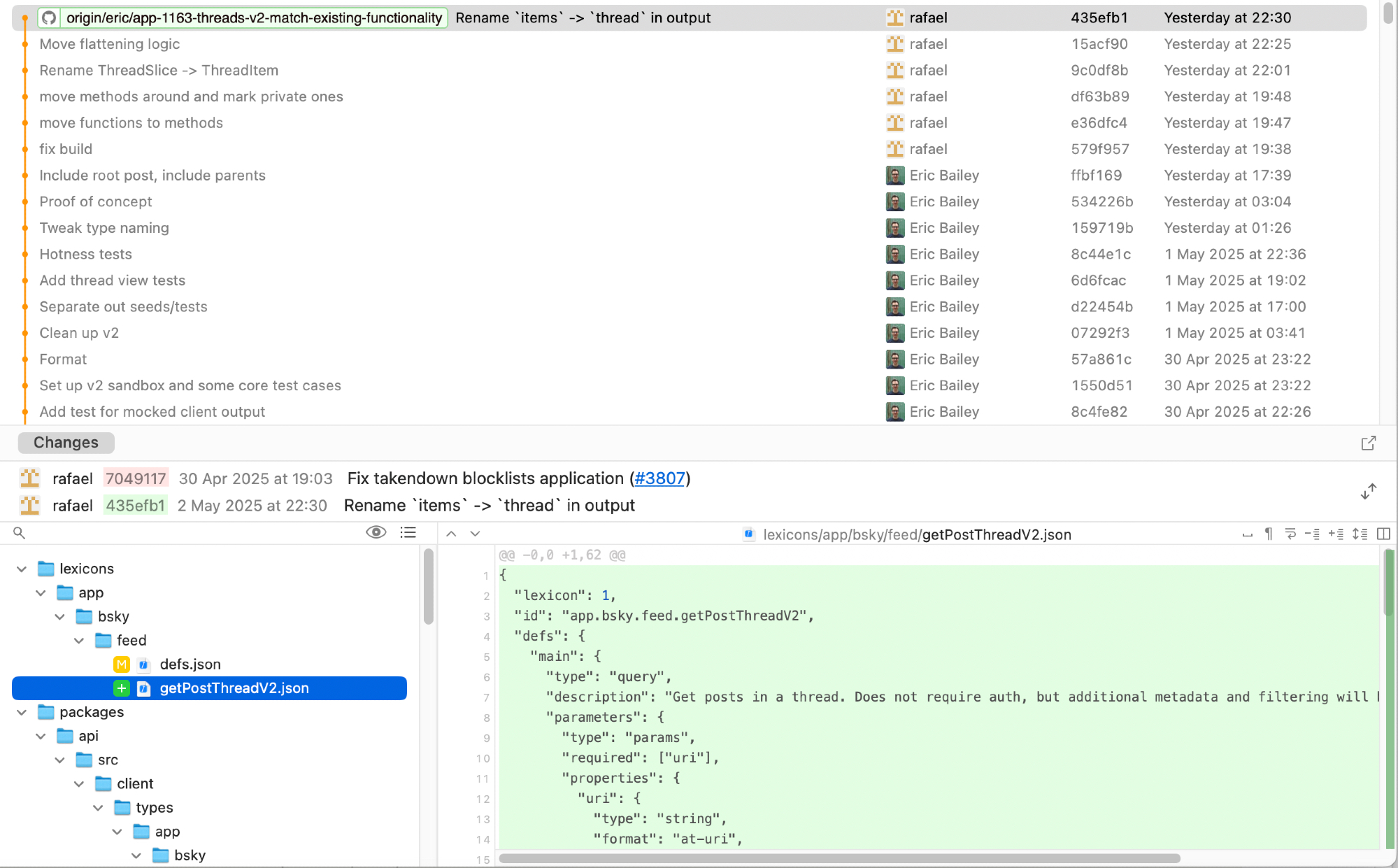The width and height of the screenshot is (1398, 868).
Task: Click the file search filter field
Action: coord(189,533)
